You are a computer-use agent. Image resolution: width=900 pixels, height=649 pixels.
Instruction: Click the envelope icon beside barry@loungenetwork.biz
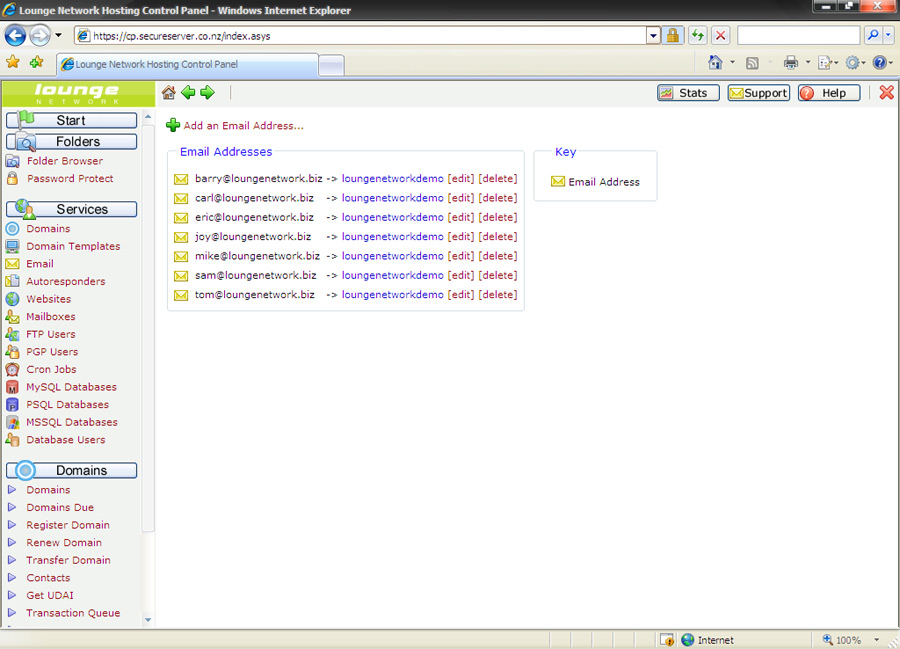point(181,179)
